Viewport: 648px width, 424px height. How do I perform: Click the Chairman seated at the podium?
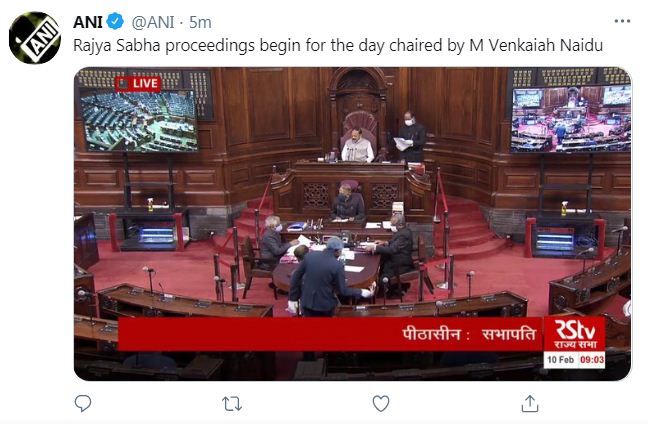357,145
